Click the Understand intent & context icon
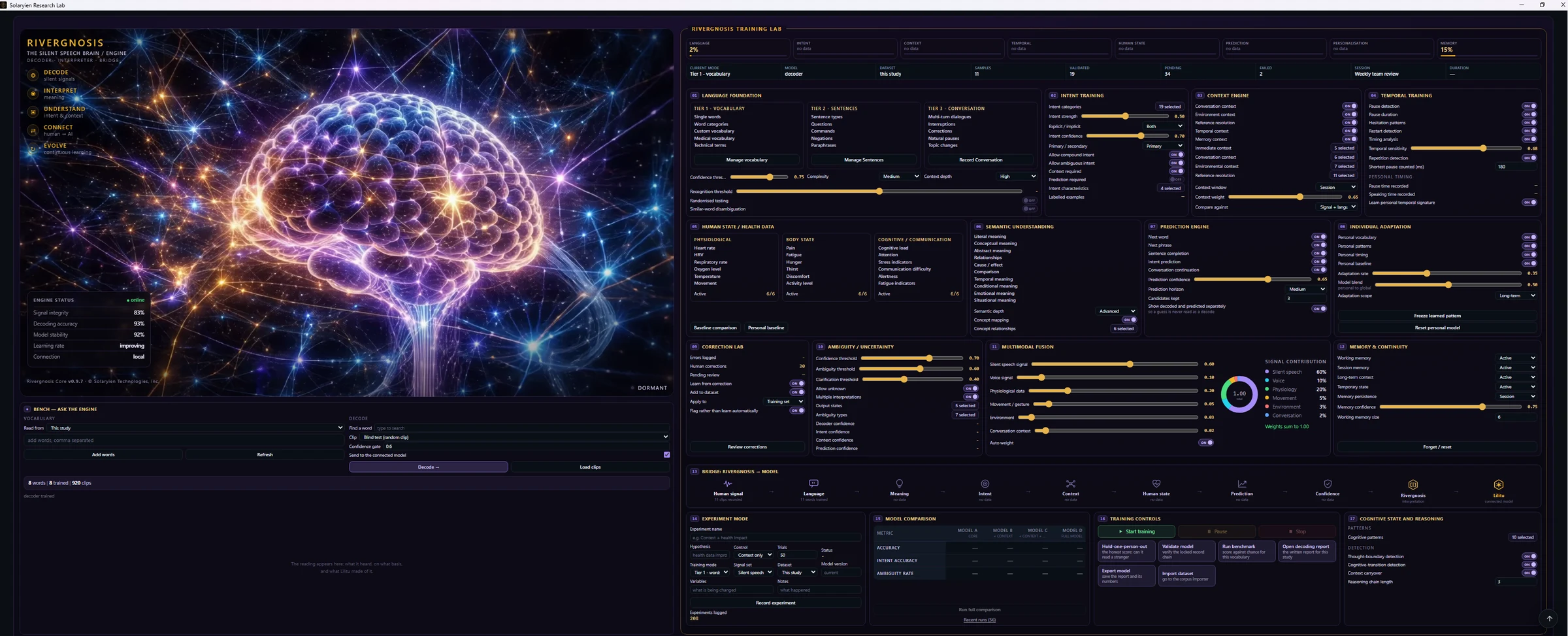This screenshot has height=636, width=1568. click(33, 112)
